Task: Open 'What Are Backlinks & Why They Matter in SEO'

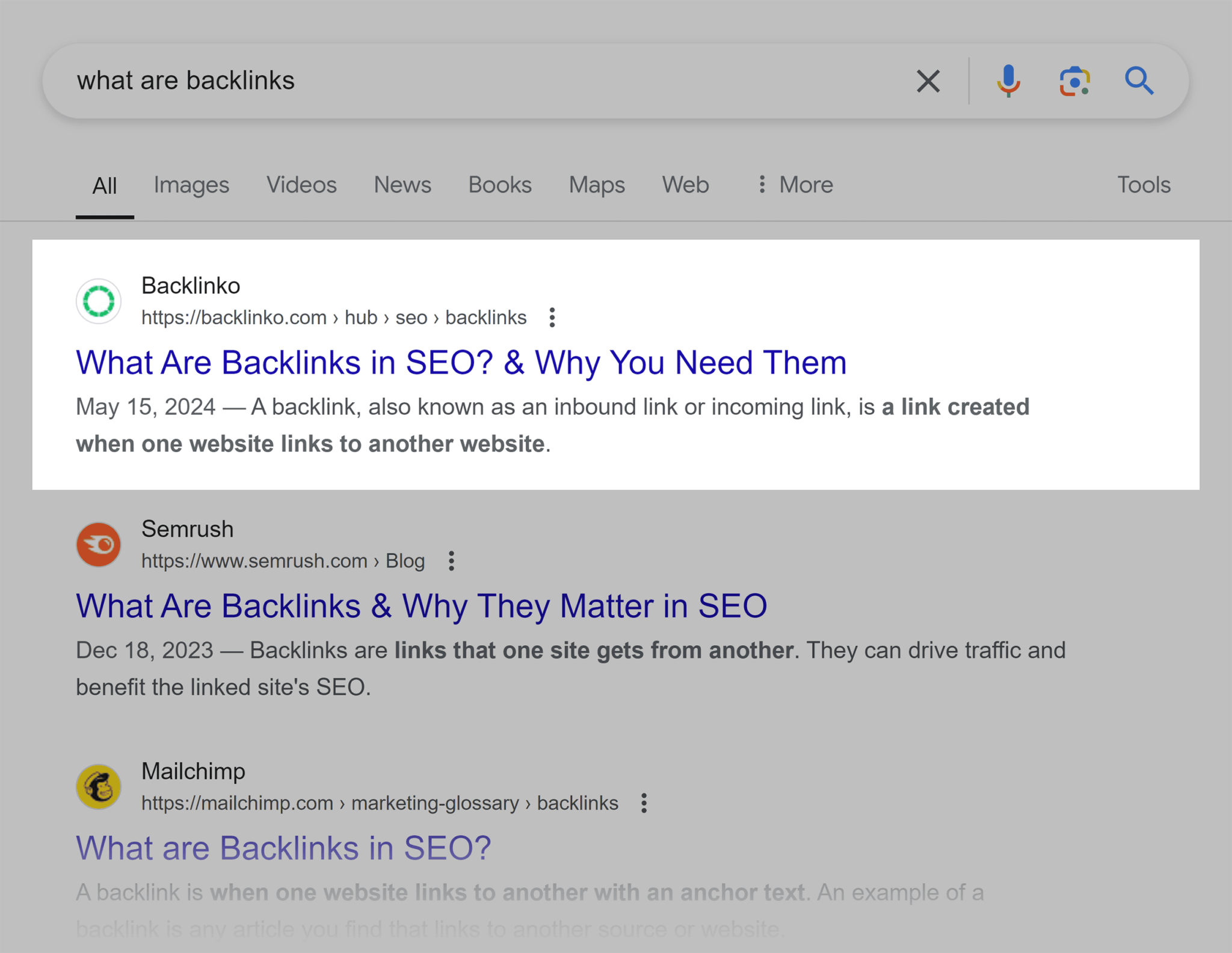Action: click(421, 606)
